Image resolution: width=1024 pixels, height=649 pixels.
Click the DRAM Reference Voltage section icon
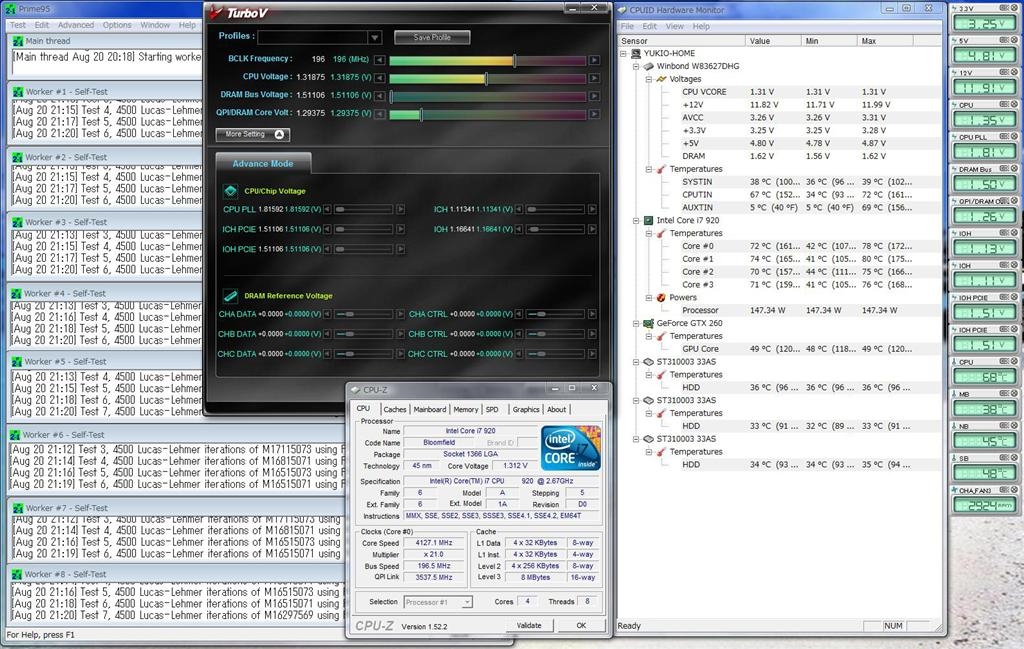point(229,296)
